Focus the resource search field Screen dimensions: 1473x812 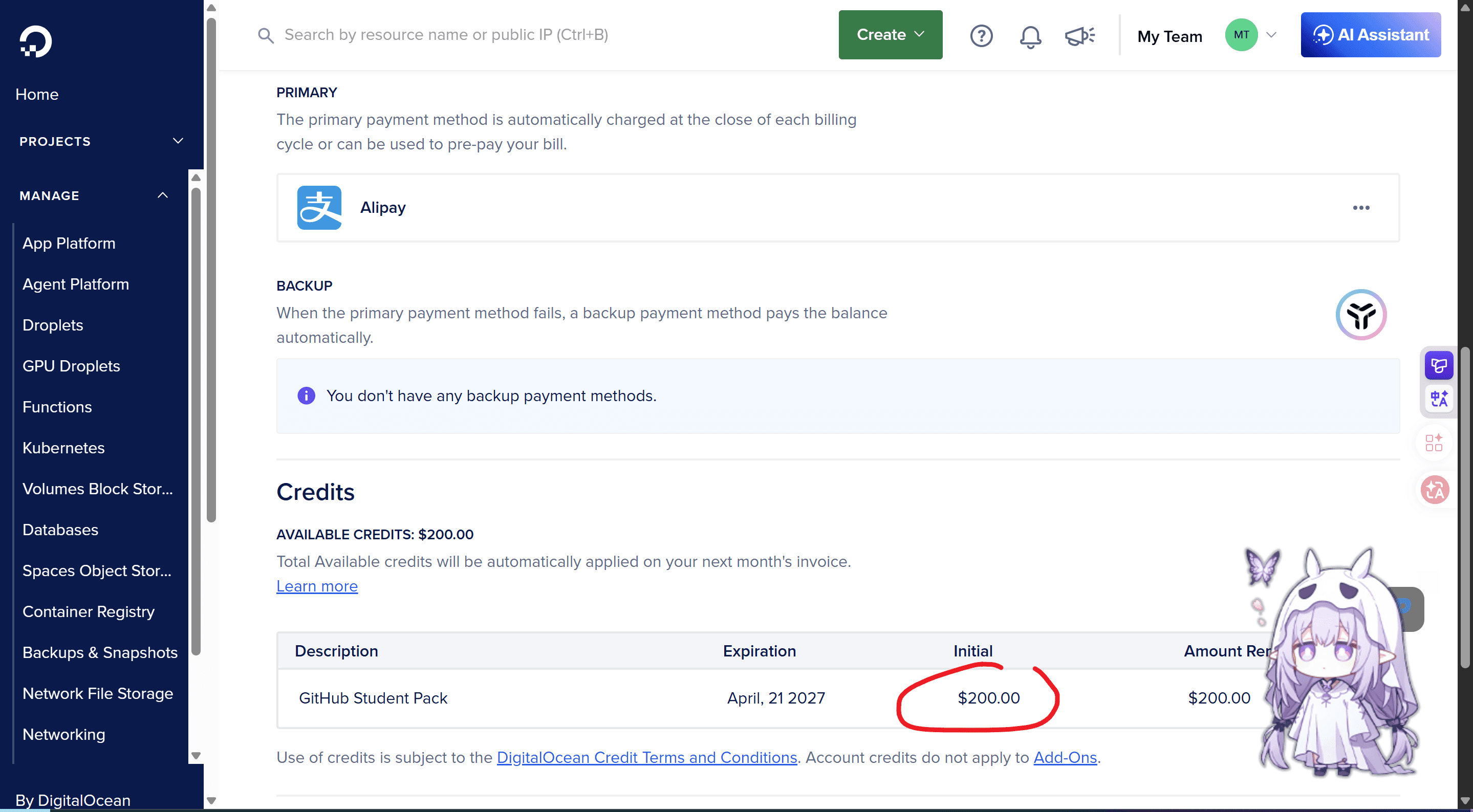tap(446, 35)
